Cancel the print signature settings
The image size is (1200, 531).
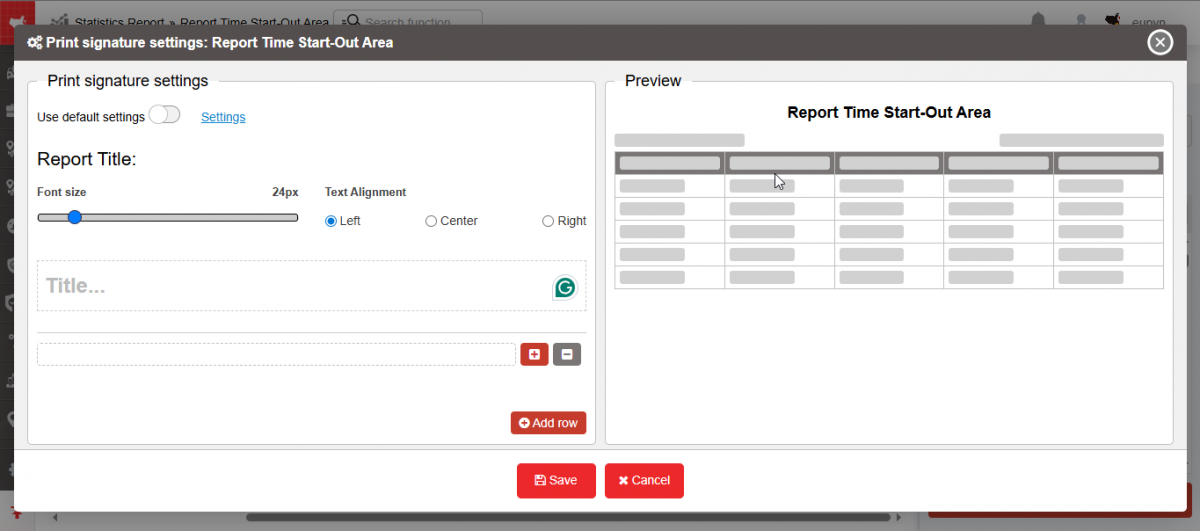click(x=644, y=480)
